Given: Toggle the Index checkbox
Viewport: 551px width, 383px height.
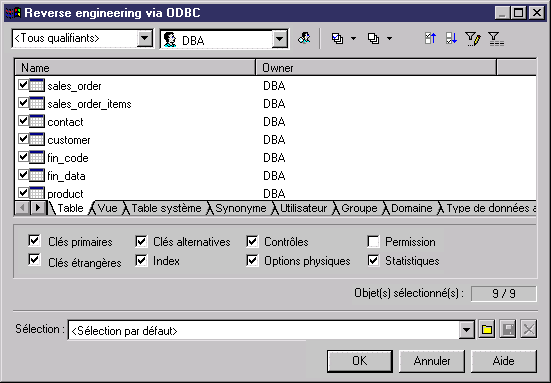Looking at the screenshot, I should pyautogui.click(x=141, y=261).
